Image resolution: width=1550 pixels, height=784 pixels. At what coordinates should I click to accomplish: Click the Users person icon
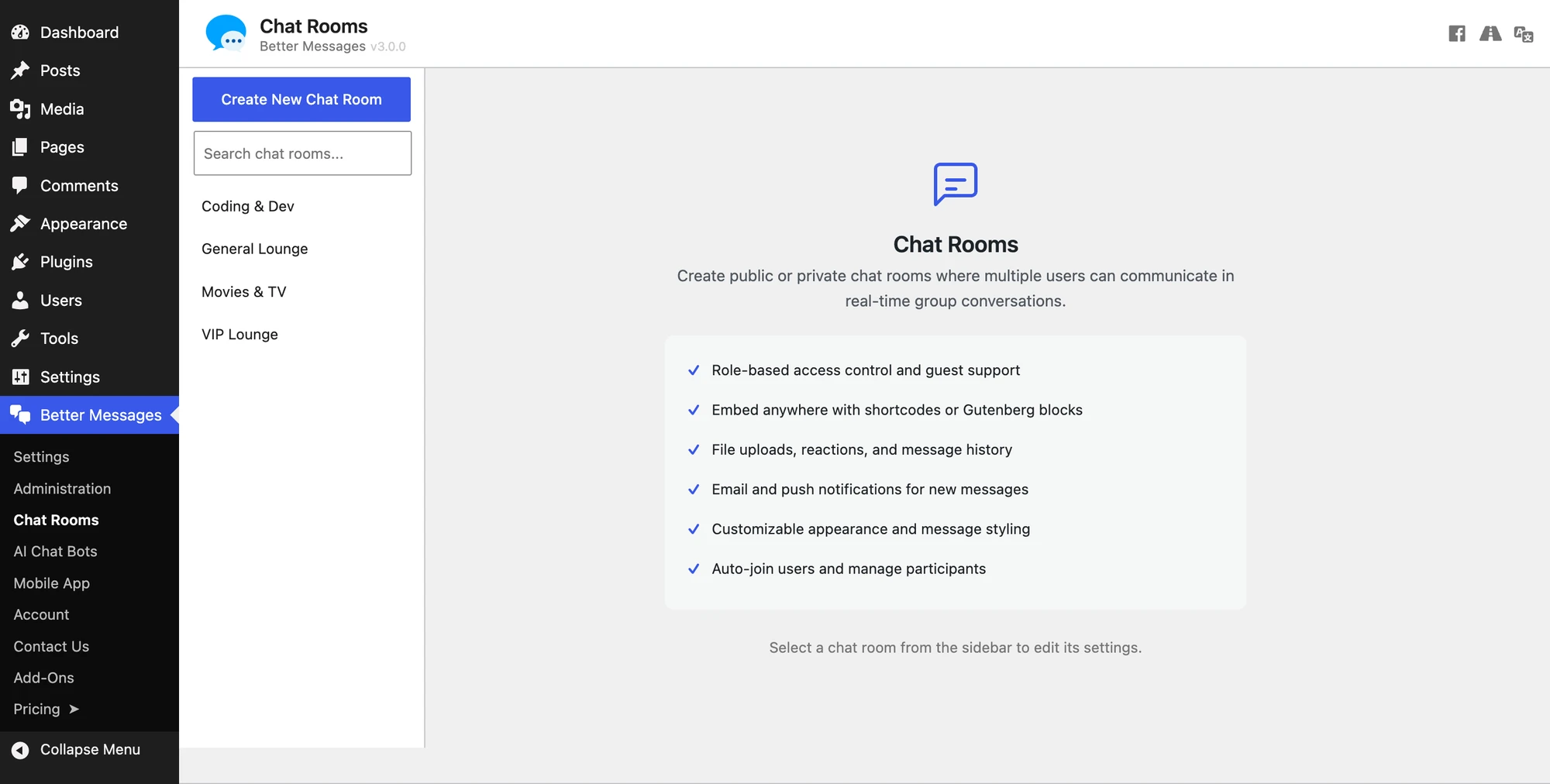click(20, 301)
